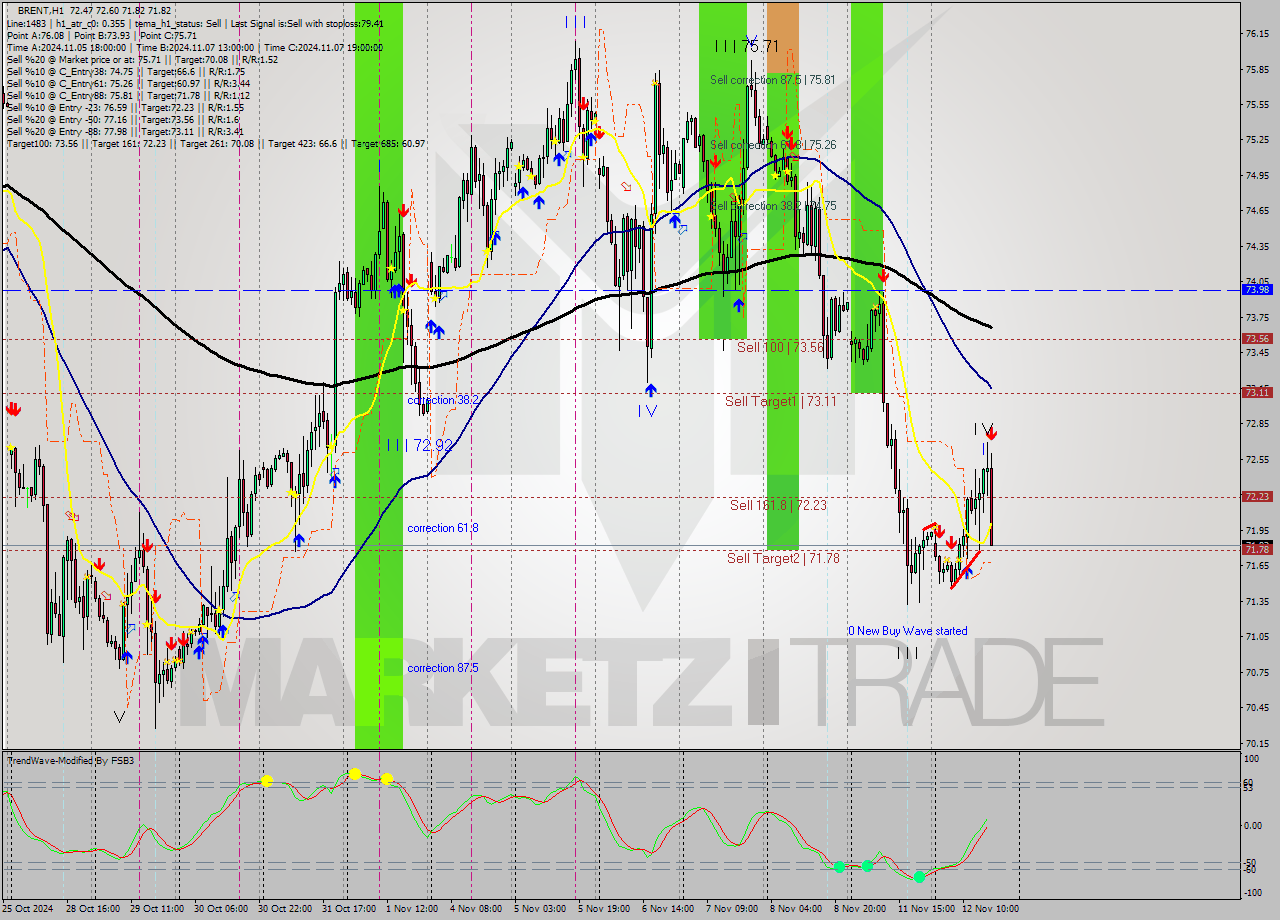The height and width of the screenshot is (920, 1280).
Task: Click the red 71.78 price tag
Action: (1257, 549)
